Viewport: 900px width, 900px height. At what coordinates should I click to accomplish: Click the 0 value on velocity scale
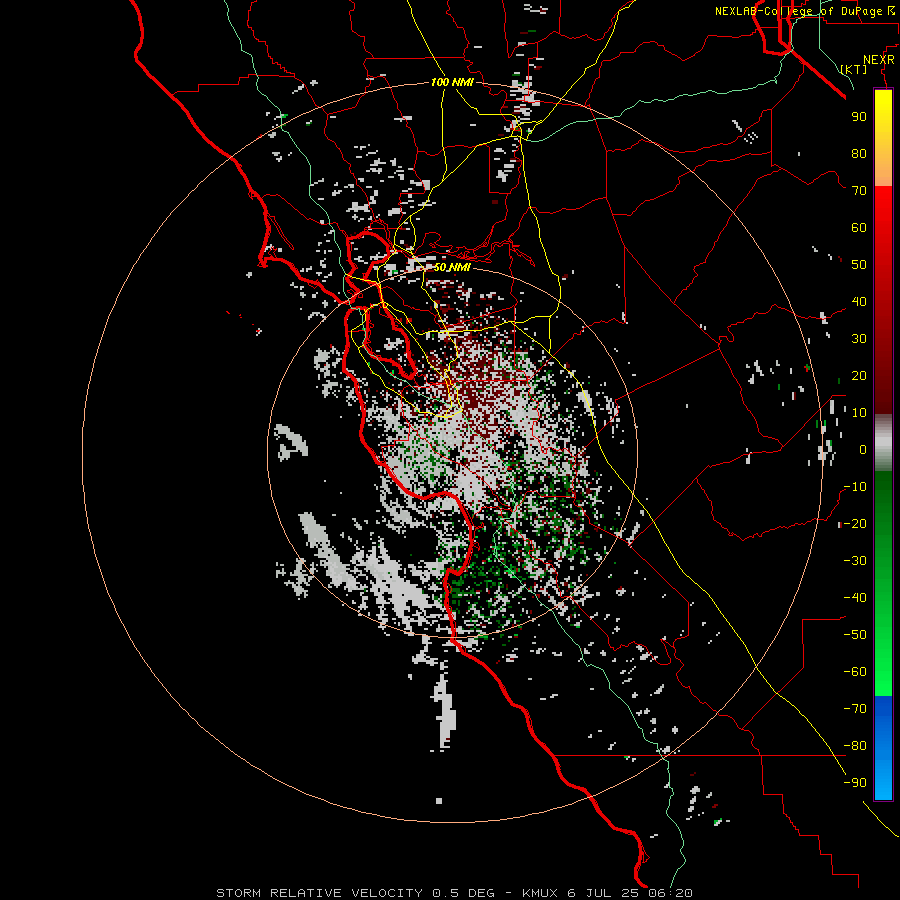click(863, 450)
